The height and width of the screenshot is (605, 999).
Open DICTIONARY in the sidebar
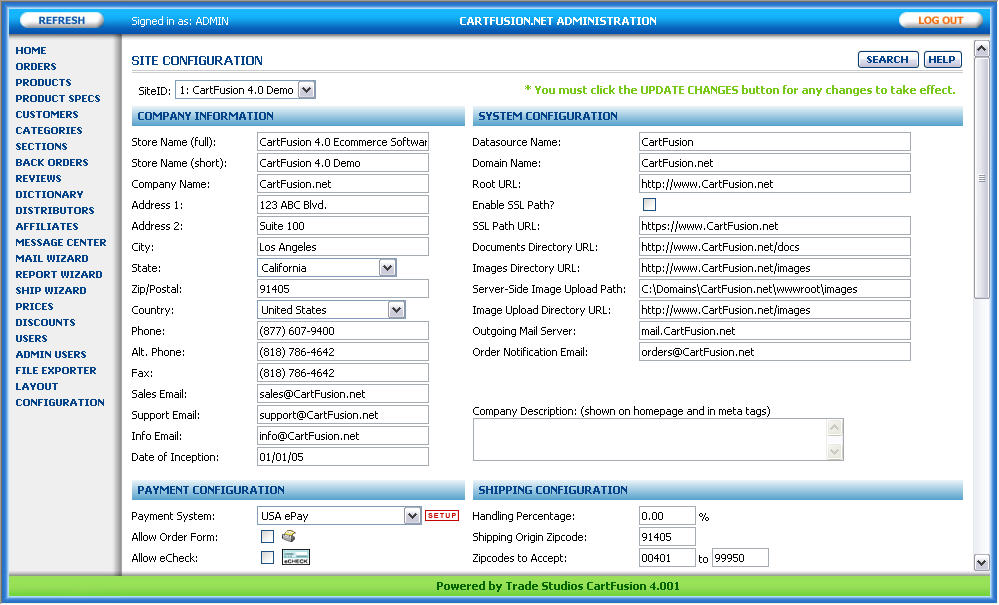click(49, 194)
